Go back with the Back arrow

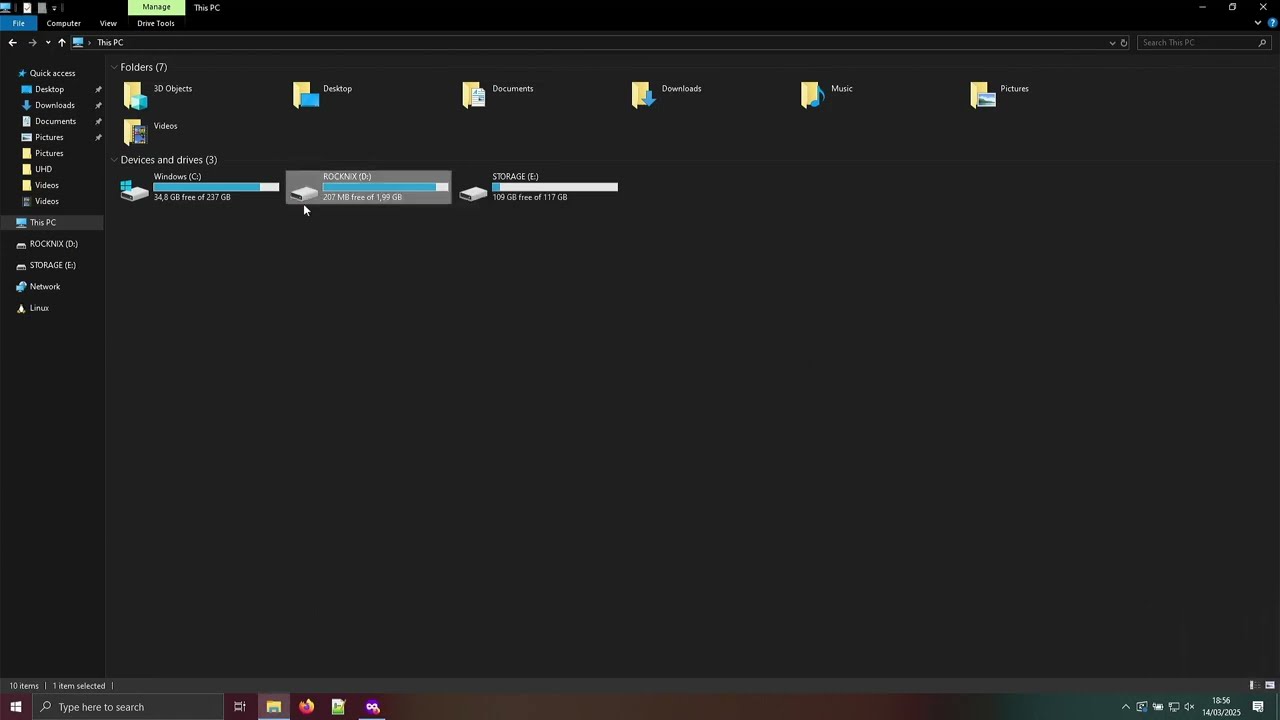(12, 43)
